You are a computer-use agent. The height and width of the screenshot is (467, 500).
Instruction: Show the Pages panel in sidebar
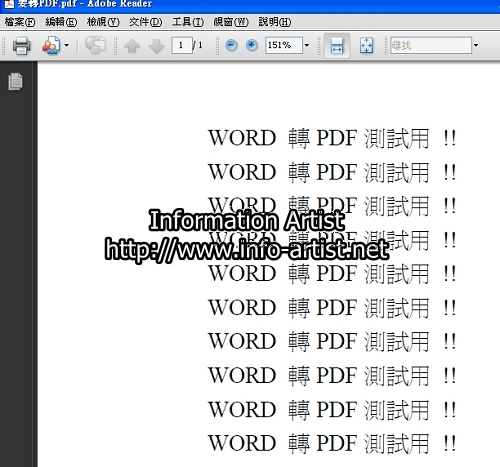pyautogui.click(x=15, y=81)
